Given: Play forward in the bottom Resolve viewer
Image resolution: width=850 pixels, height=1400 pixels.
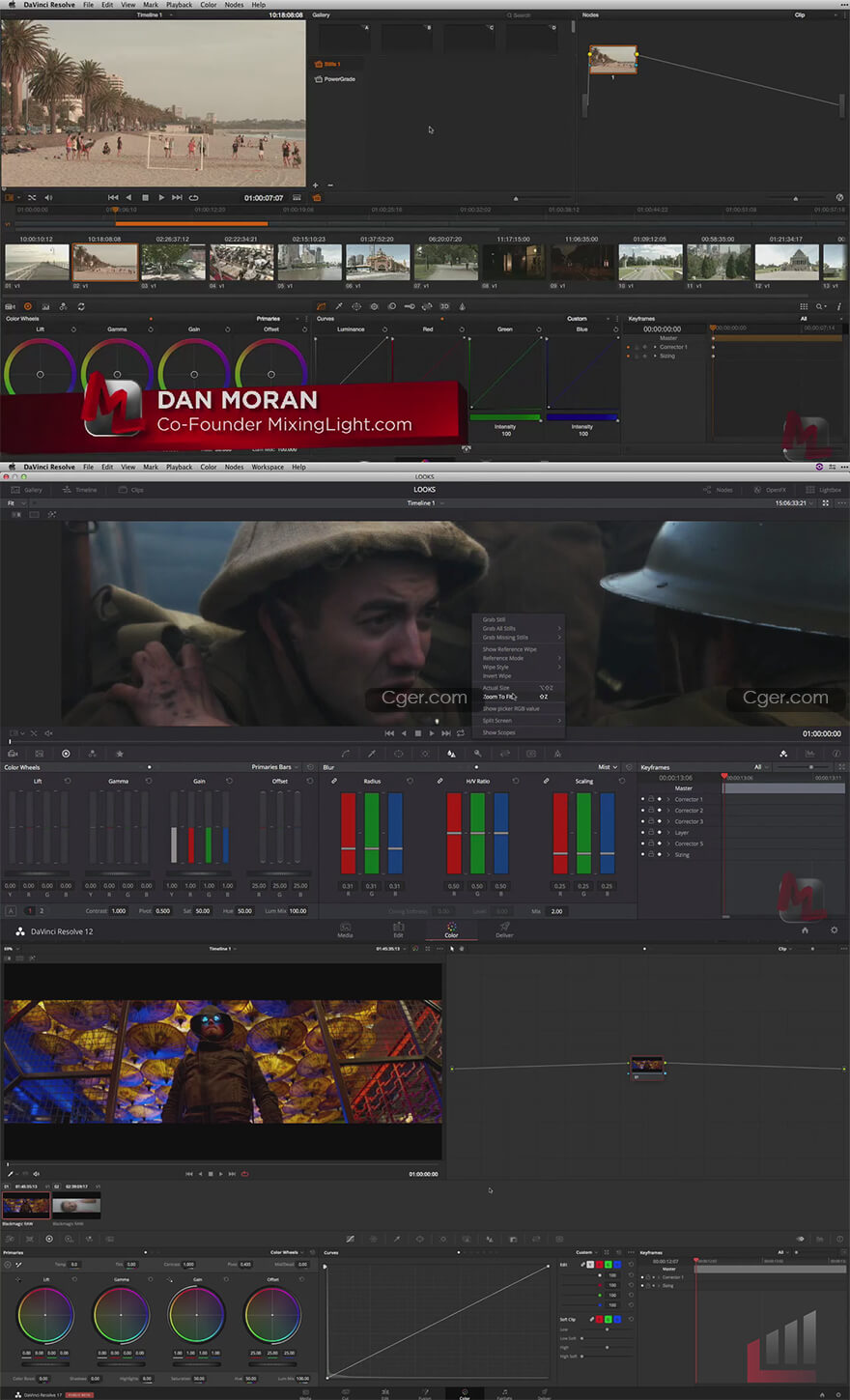Looking at the screenshot, I should click(x=221, y=1174).
